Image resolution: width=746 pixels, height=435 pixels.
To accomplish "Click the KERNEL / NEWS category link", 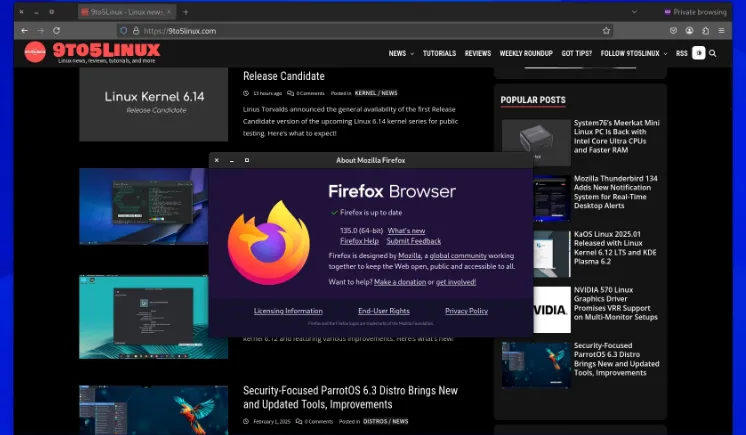I will click(x=376, y=93).
